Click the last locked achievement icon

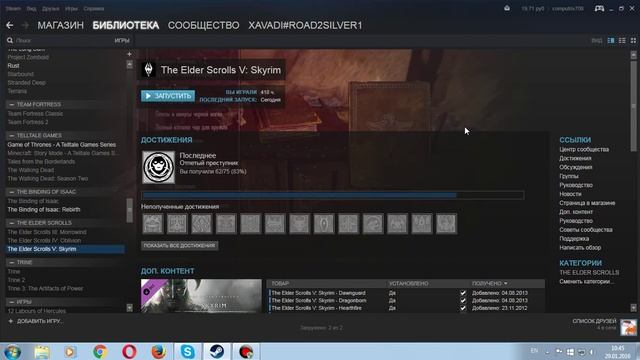coord(446,224)
